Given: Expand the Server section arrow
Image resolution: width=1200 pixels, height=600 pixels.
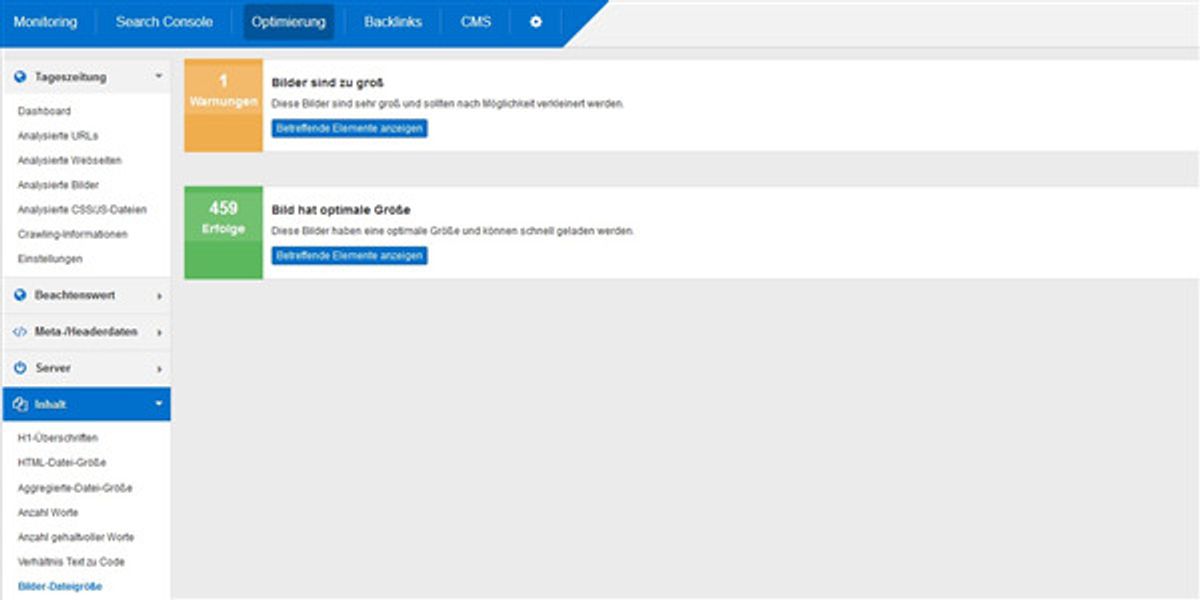Looking at the screenshot, I should (159, 369).
